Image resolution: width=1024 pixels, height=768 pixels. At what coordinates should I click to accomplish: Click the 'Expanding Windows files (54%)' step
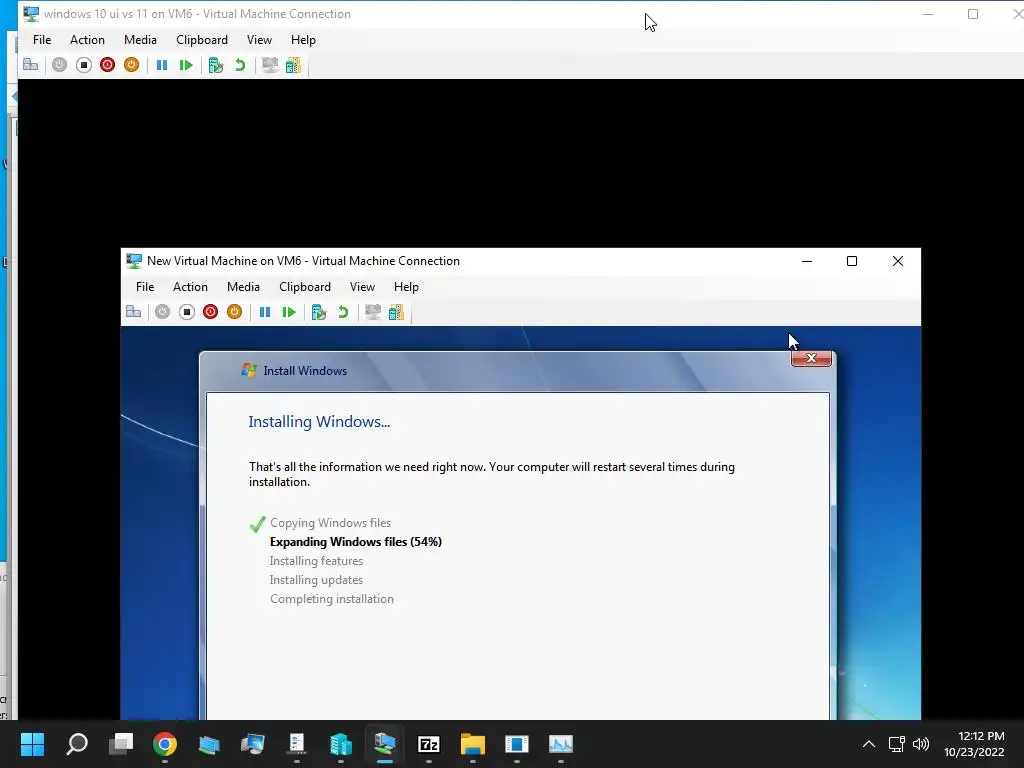tap(356, 541)
